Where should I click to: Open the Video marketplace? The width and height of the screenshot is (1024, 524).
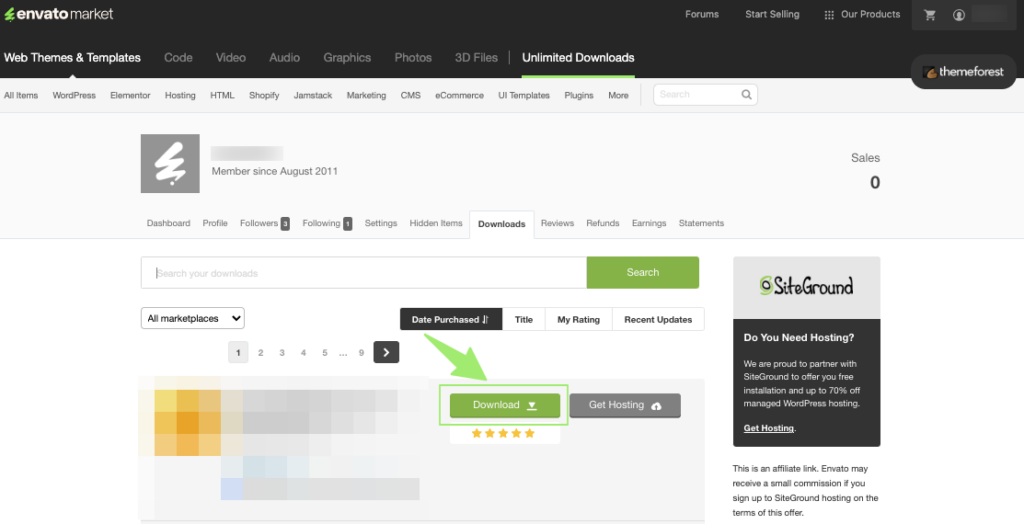tap(231, 57)
